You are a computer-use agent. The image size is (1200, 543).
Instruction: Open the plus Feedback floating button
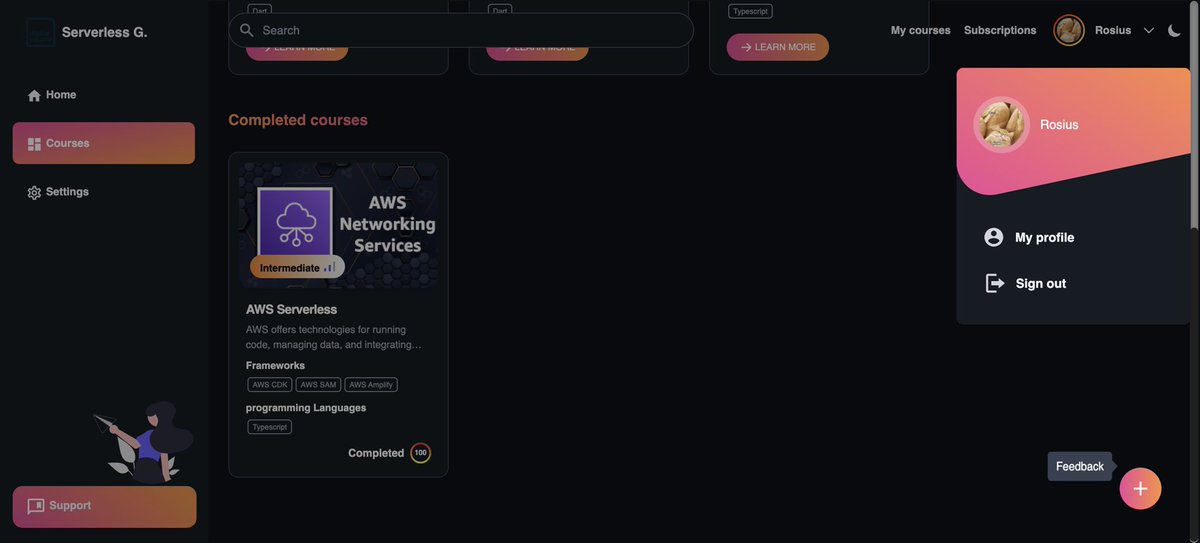1140,489
